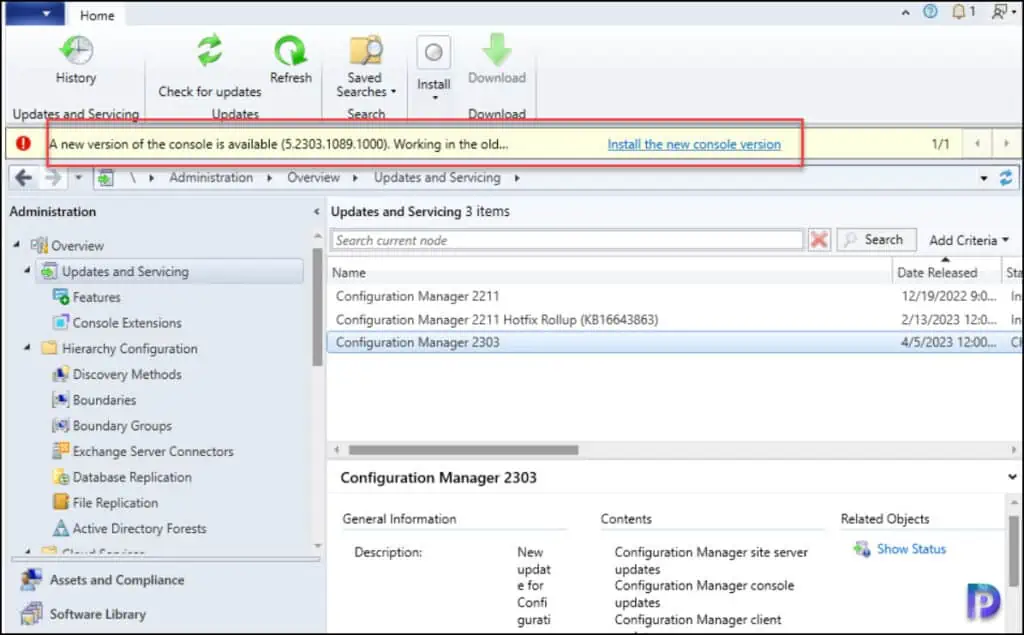Click the horizontal scrollbar in updates list
The width and height of the screenshot is (1024, 635).
point(463,450)
